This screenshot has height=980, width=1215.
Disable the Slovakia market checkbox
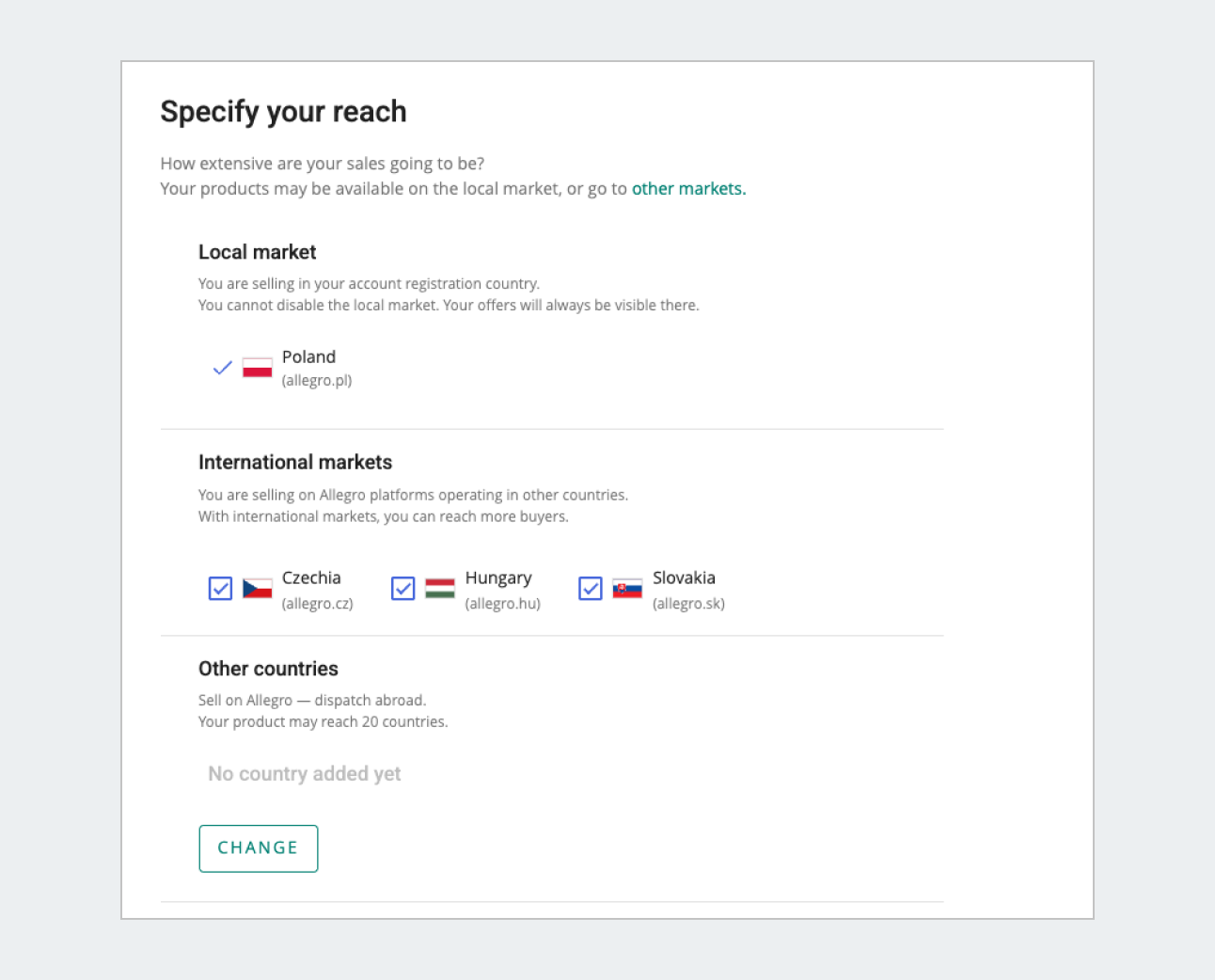click(x=591, y=589)
